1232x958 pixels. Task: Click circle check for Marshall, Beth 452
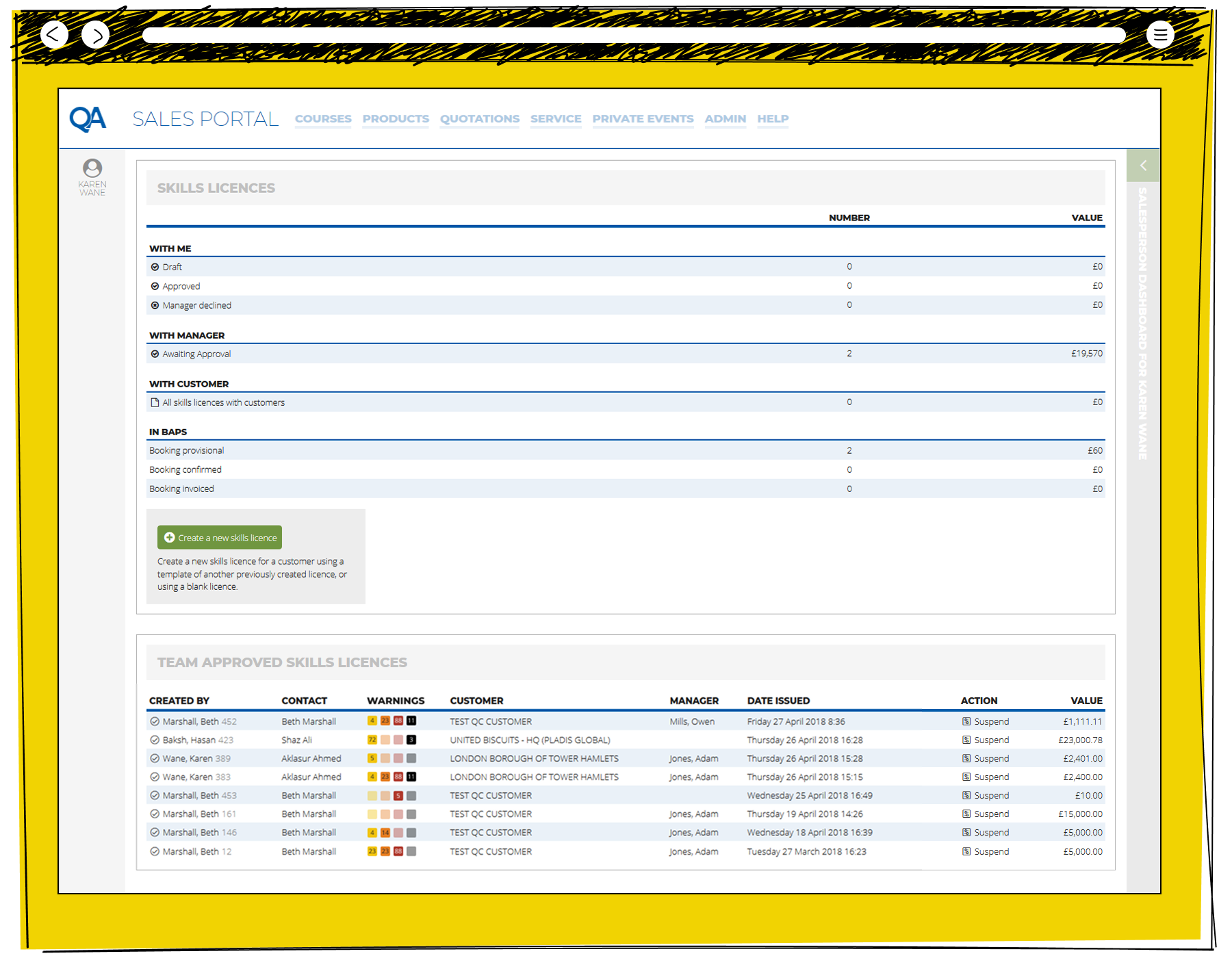(x=155, y=721)
